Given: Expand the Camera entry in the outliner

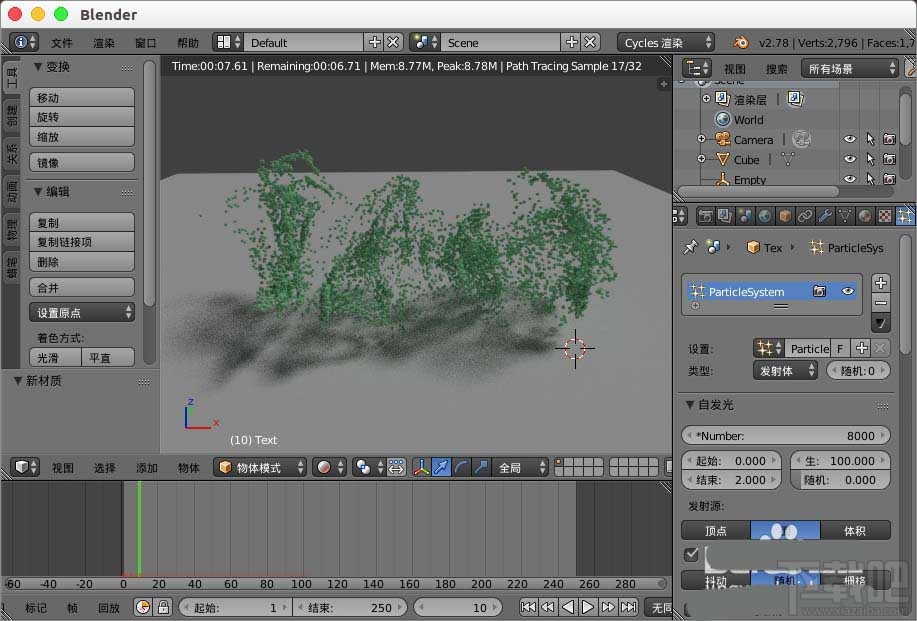Looking at the screenshot, I should click(x=701, y=139).
